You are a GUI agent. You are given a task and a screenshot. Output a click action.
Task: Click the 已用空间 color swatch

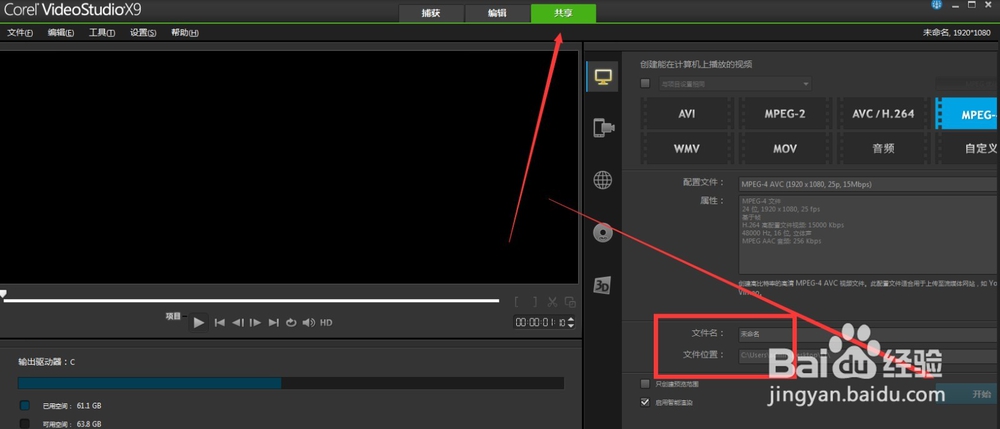tap(24, 405)
